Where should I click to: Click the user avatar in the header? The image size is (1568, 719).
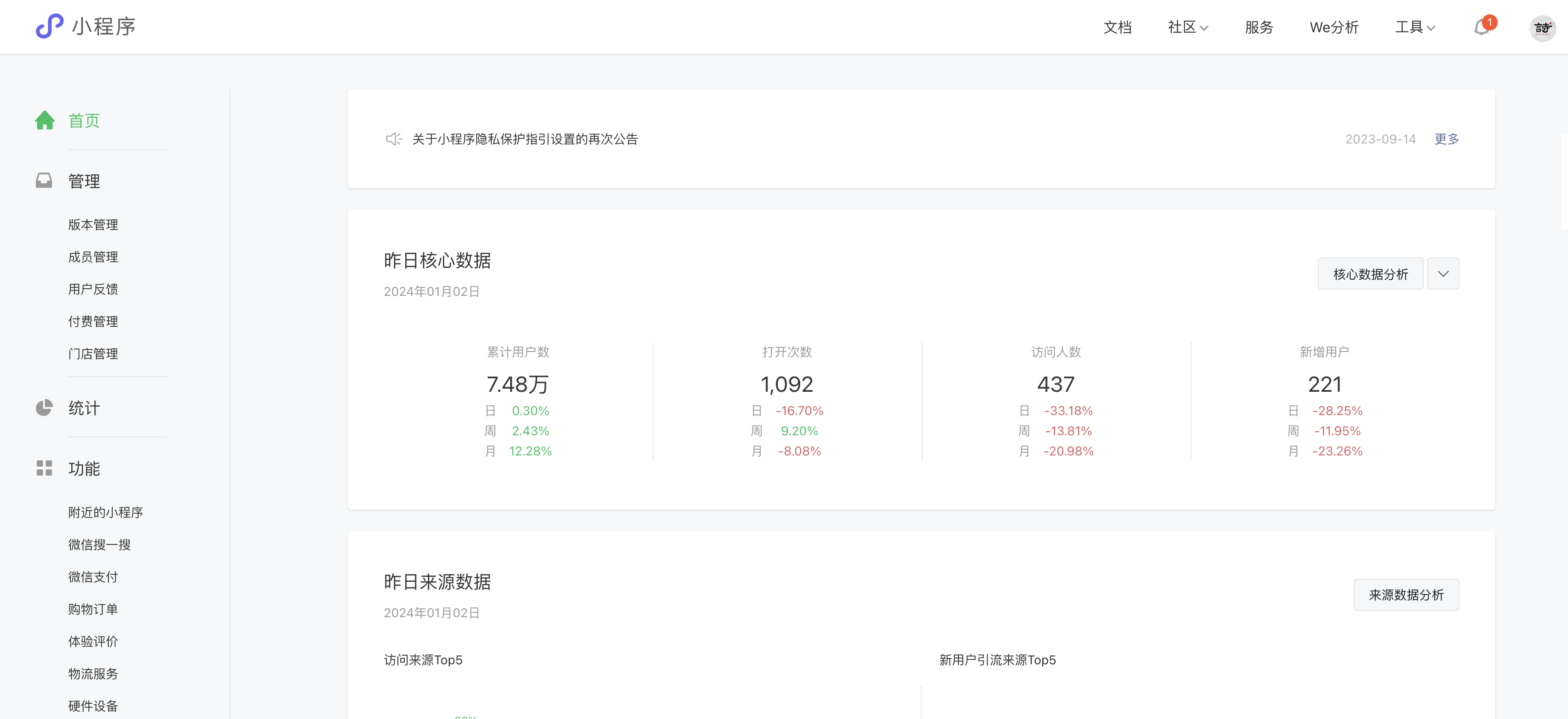[1542, 28]
